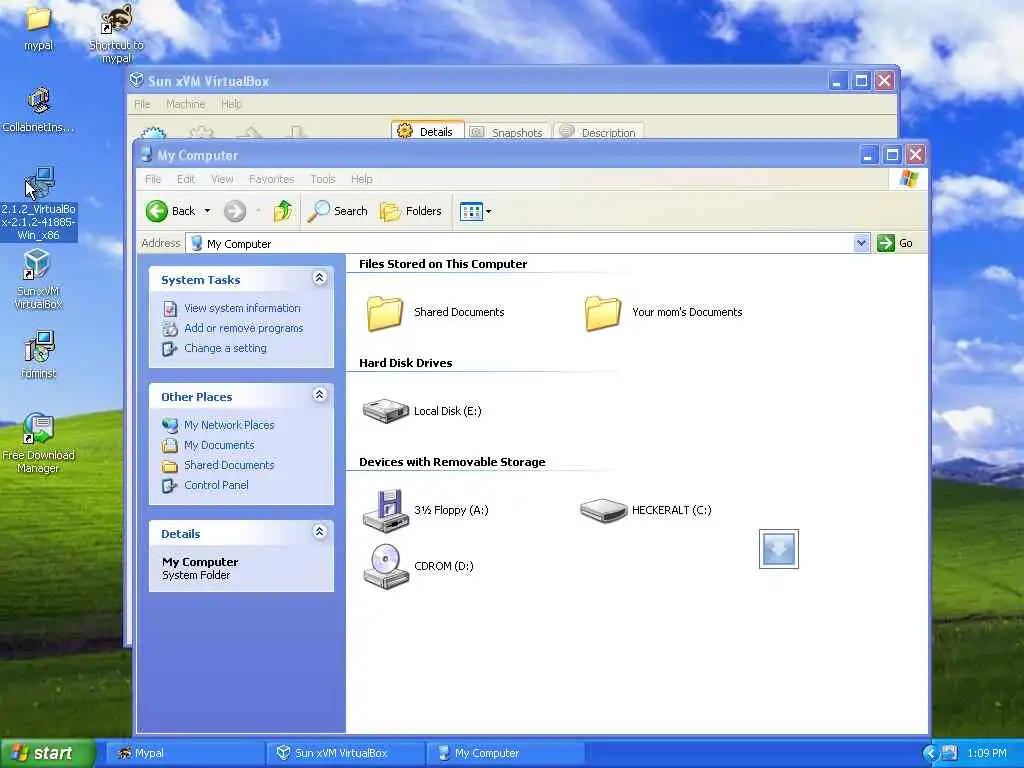Open My Network Places link

pos(229,424)
